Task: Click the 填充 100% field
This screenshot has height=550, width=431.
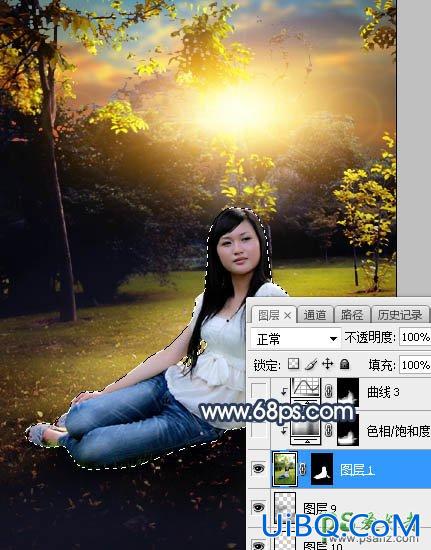Action: pyautogui.click(x=415, y=365)
